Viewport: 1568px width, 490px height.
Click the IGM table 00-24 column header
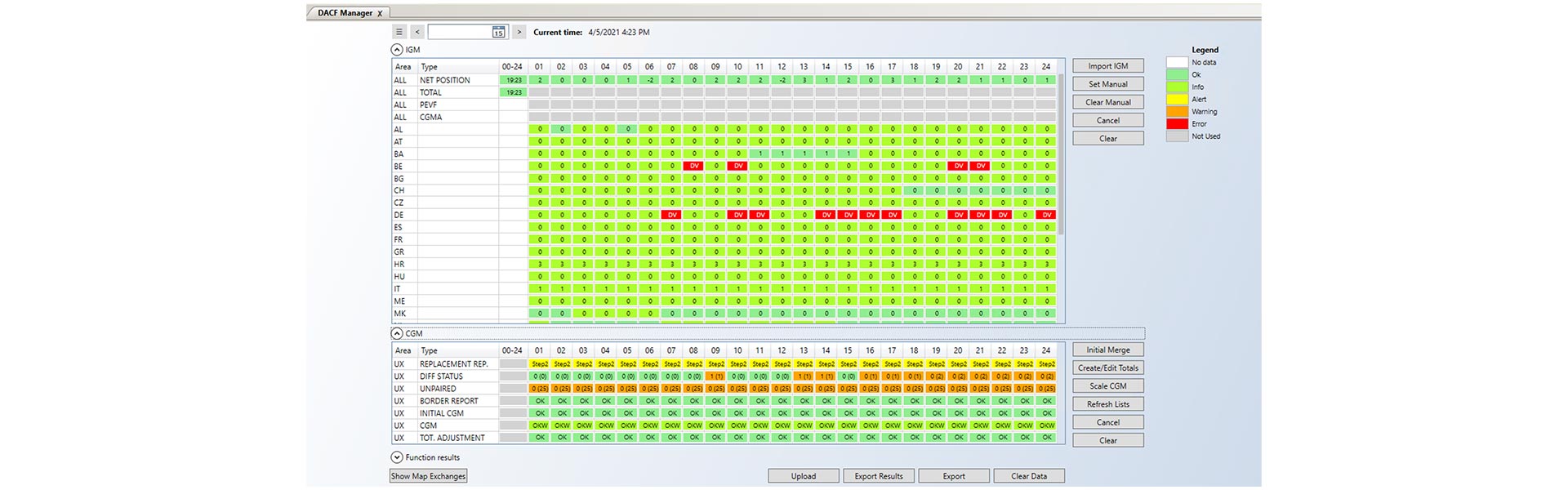coord(513,67)
